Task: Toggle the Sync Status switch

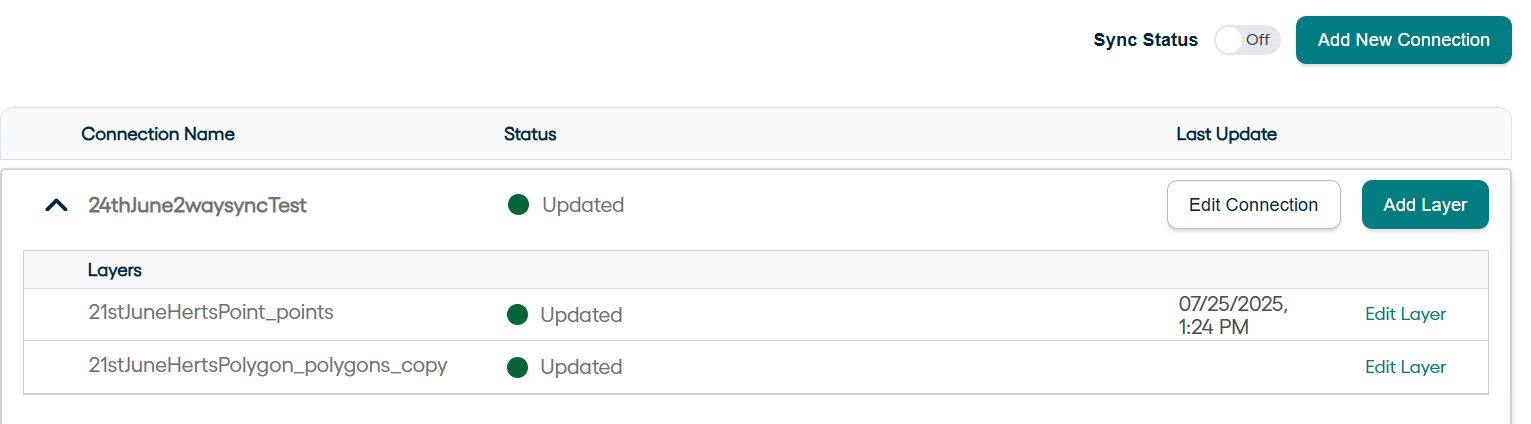Action: pyautogui.click(x=1246, y=40)
